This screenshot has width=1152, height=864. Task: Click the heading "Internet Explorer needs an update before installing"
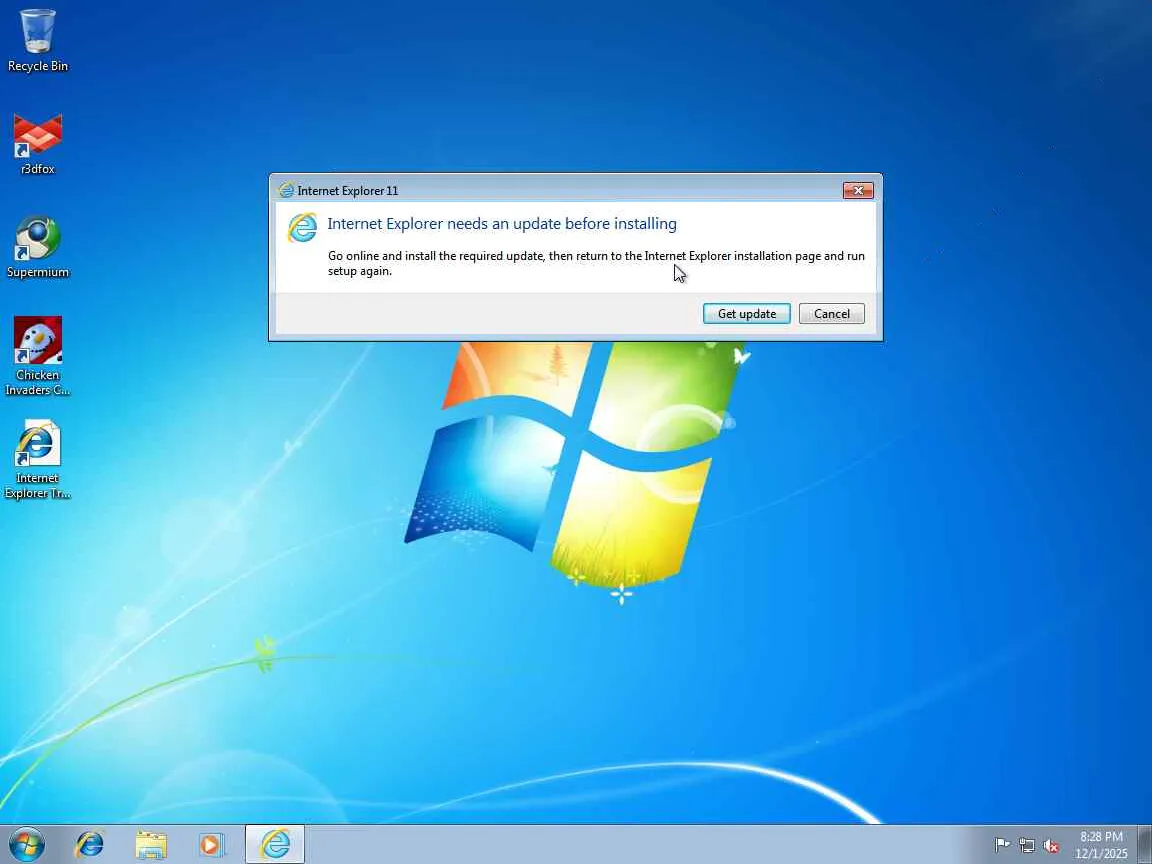502,224
